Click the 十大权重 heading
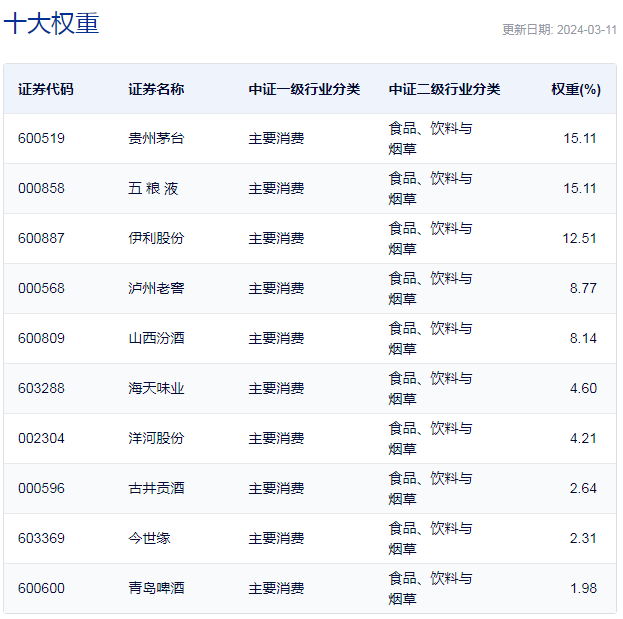The height and width of the screenshot is (619, 623). (x=51, y=23)
